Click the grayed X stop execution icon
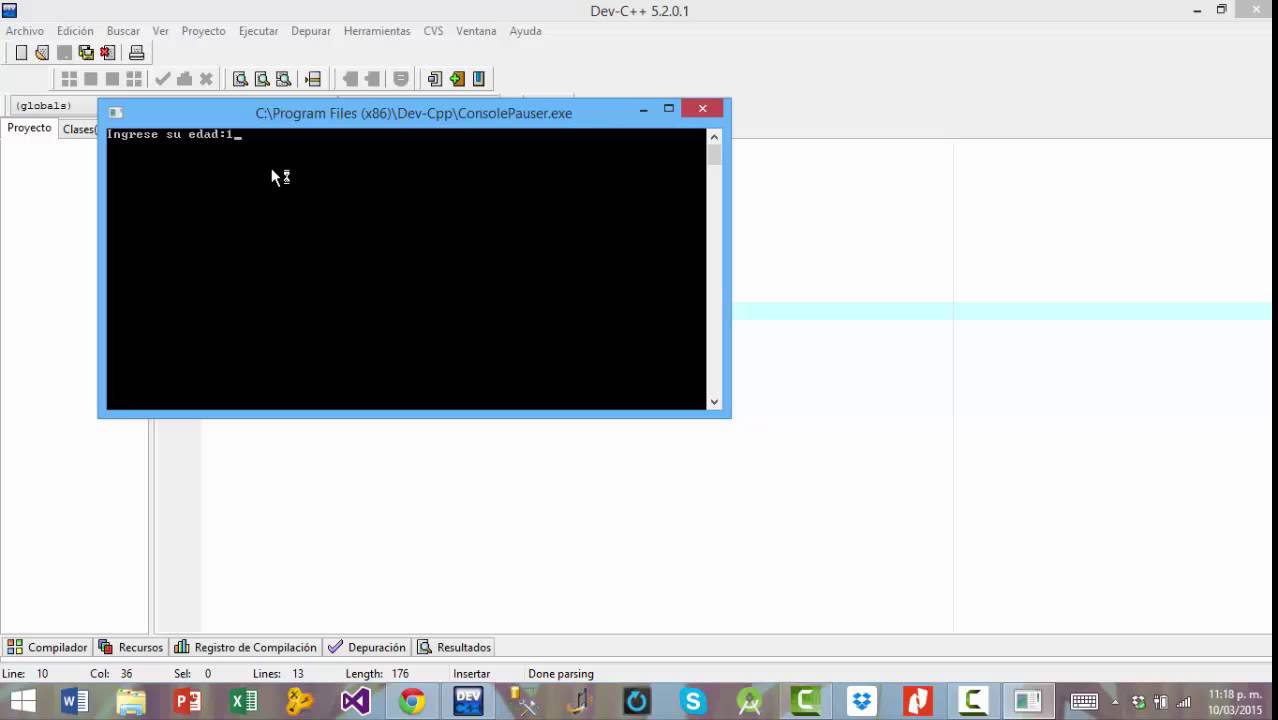The height and width of the screenshot is (720, 1278). 206,79
